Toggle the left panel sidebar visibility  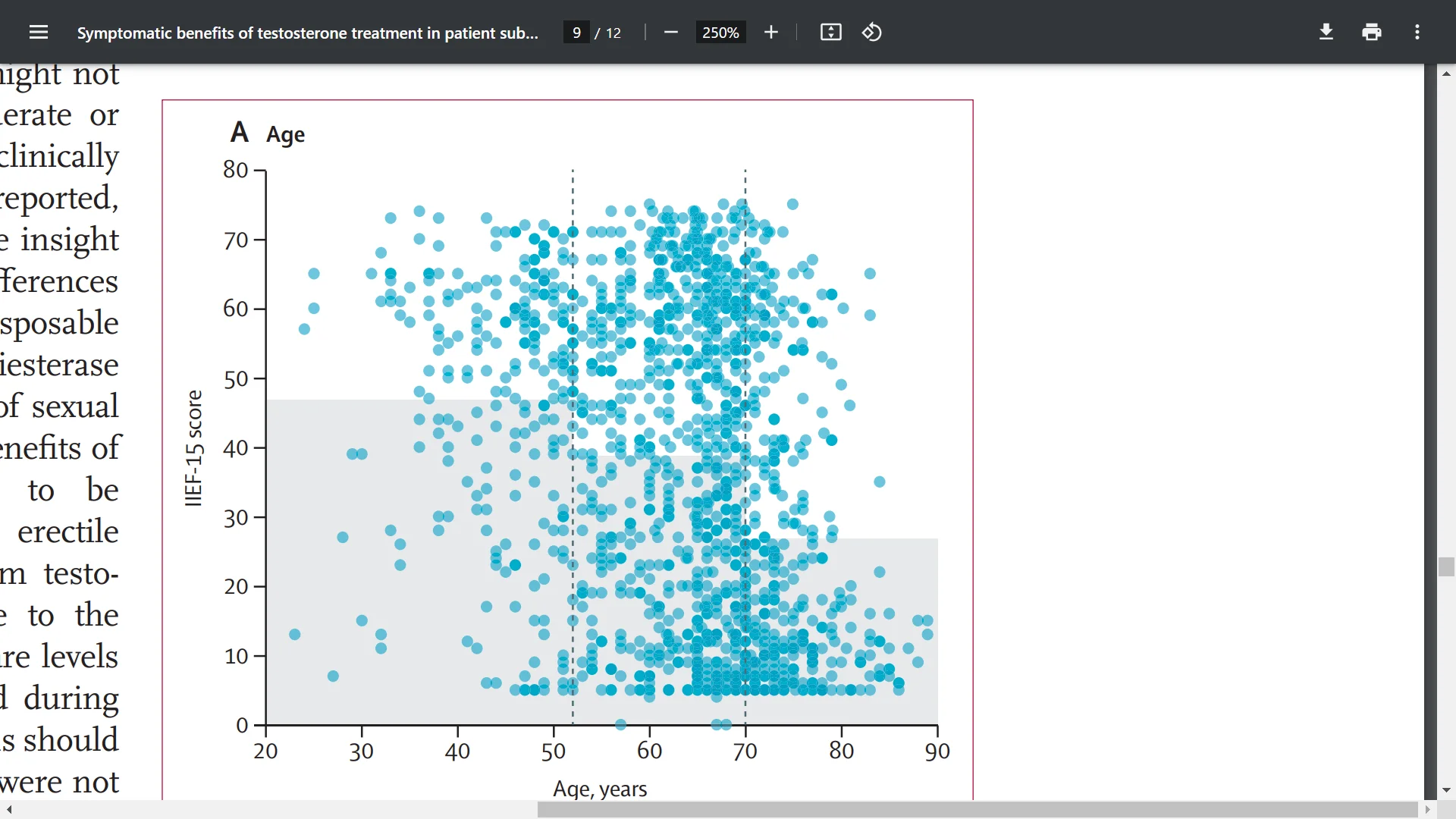point(37,32)
